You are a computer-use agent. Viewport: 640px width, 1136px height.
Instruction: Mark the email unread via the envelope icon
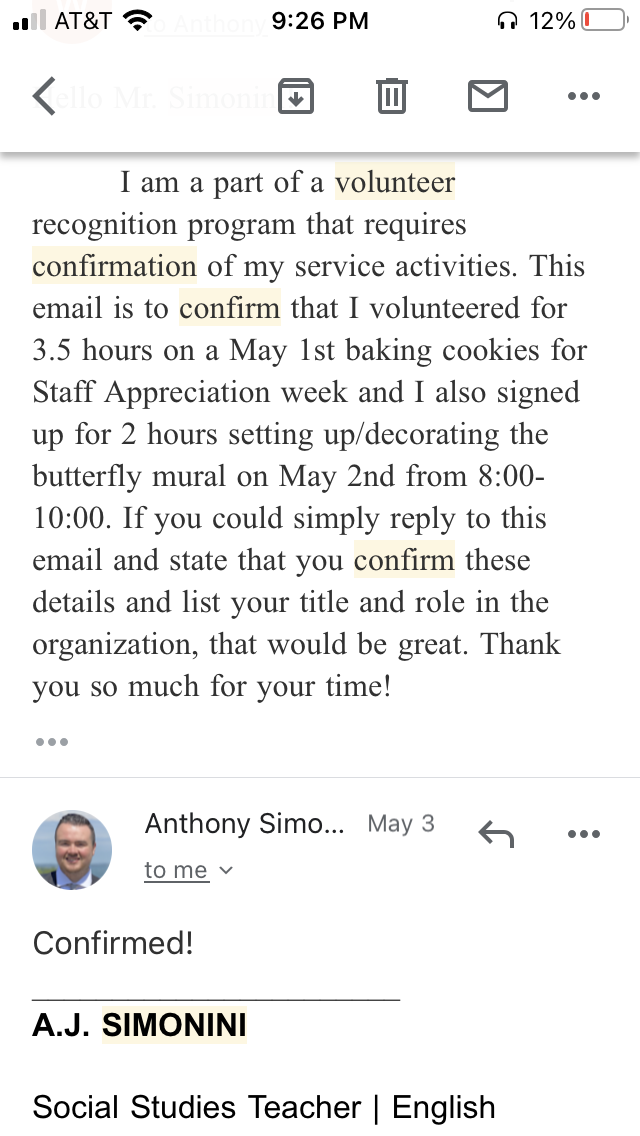point(487,96)
